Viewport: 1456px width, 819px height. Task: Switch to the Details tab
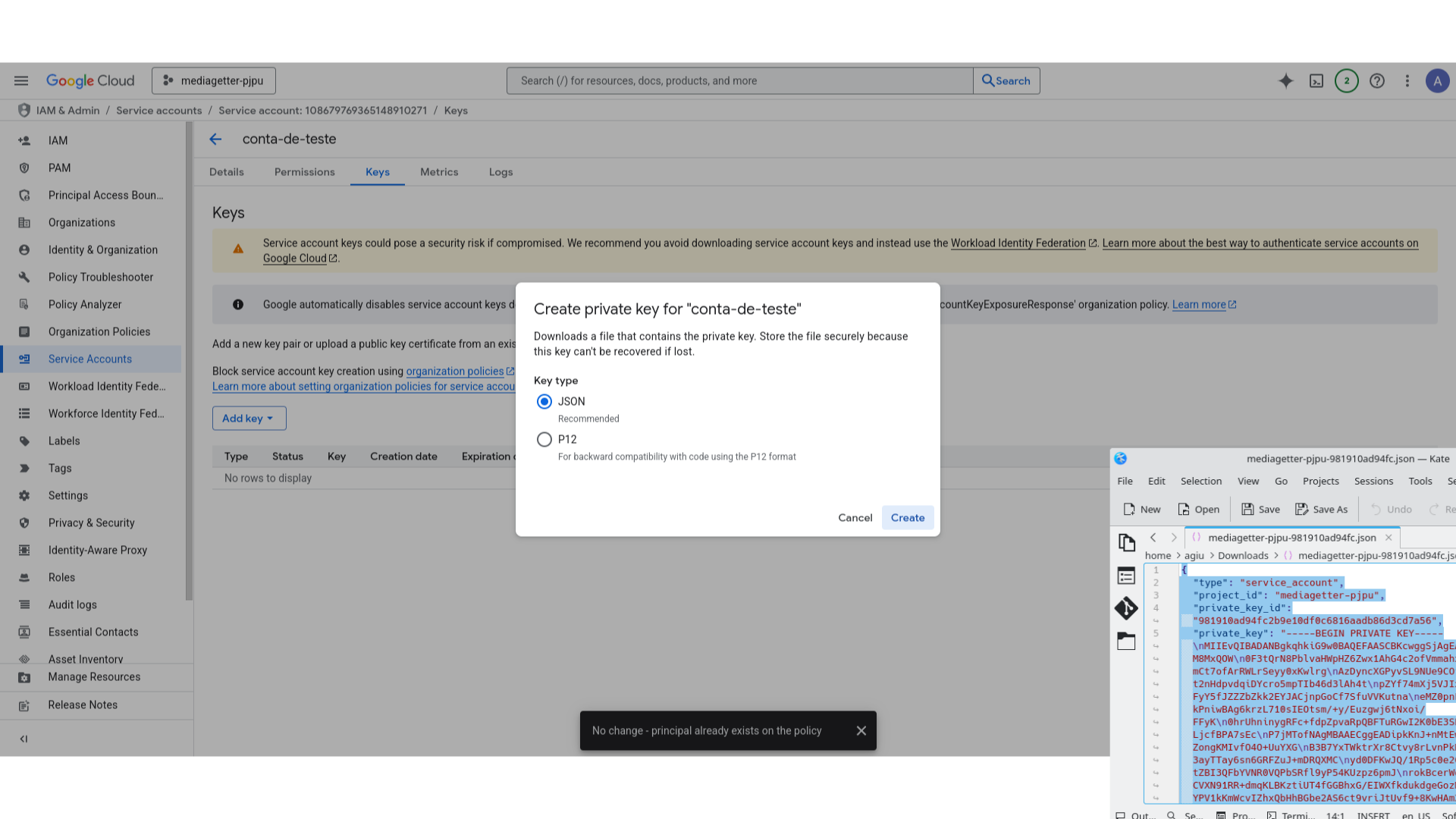click(x=227, y=172)
